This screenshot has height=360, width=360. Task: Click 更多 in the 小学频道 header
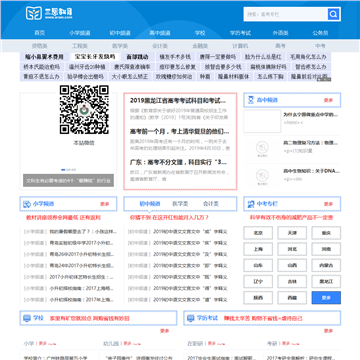pyautogui.click(x=105, y=204)
